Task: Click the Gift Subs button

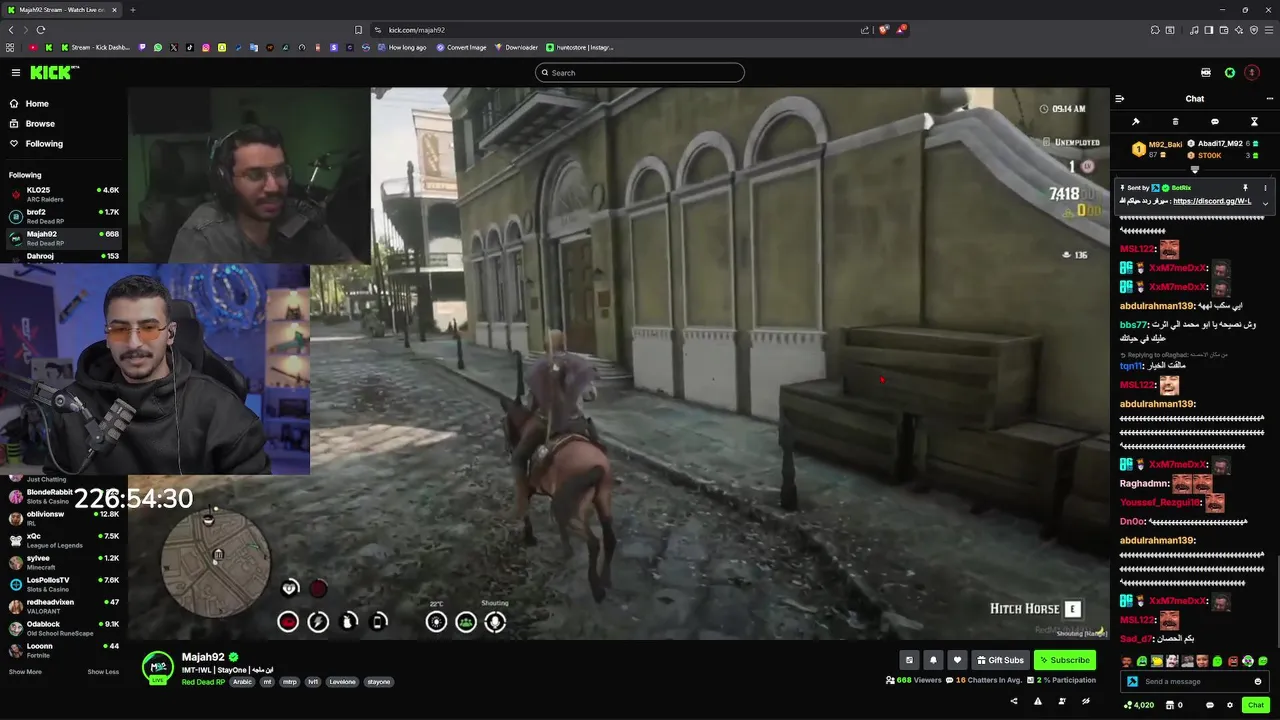Action: 1001,660
